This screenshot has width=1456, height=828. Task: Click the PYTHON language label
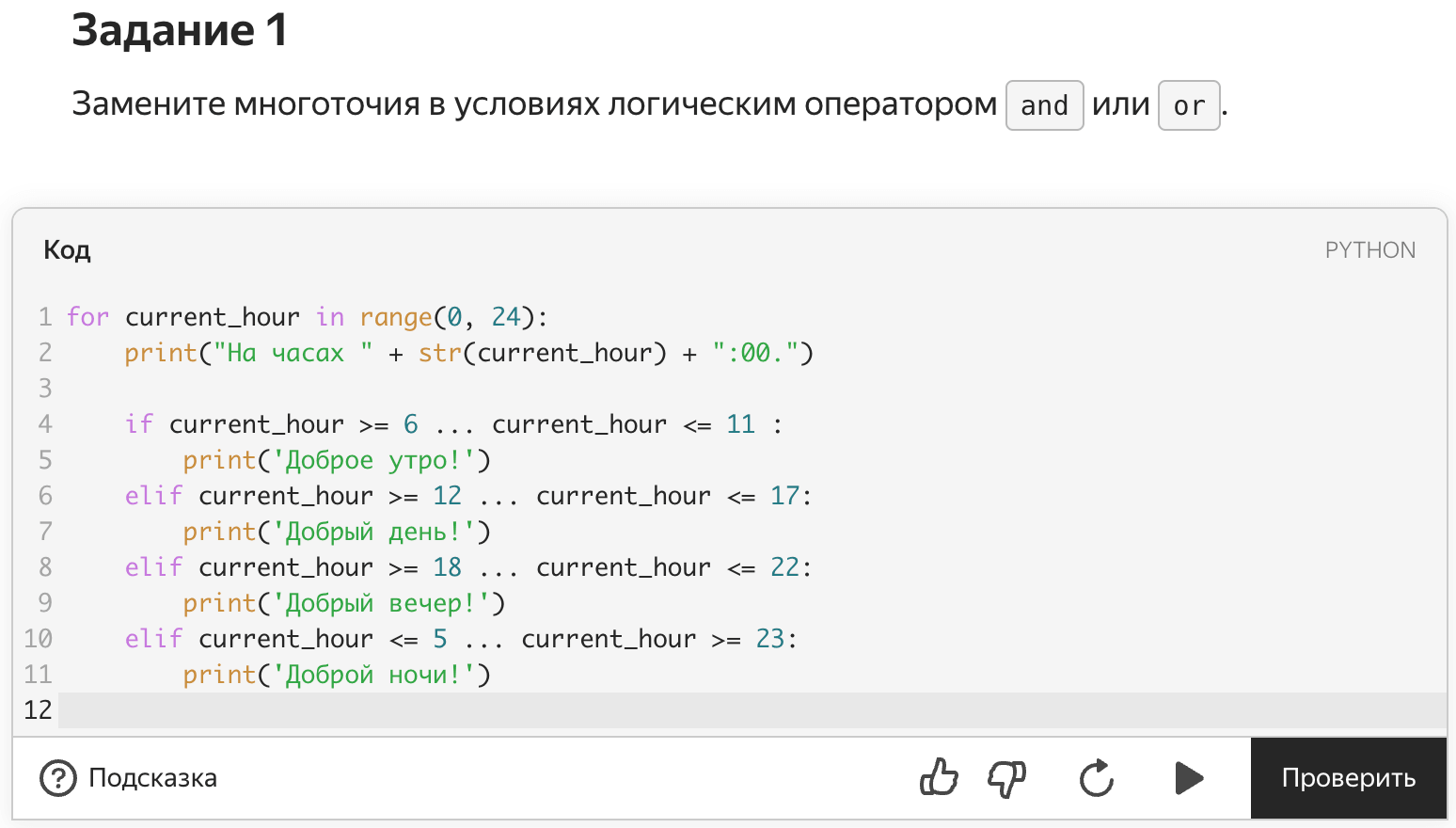pyautogui.click(x=1369, y=250)
